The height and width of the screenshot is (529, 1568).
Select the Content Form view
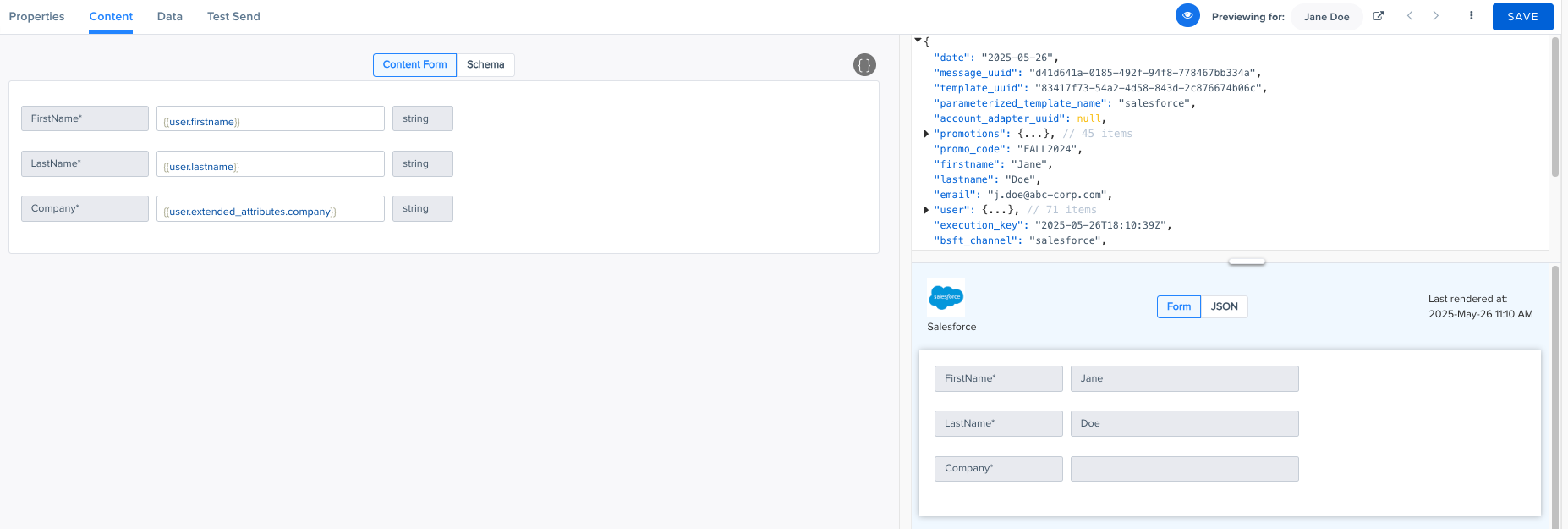pos(414,65)
